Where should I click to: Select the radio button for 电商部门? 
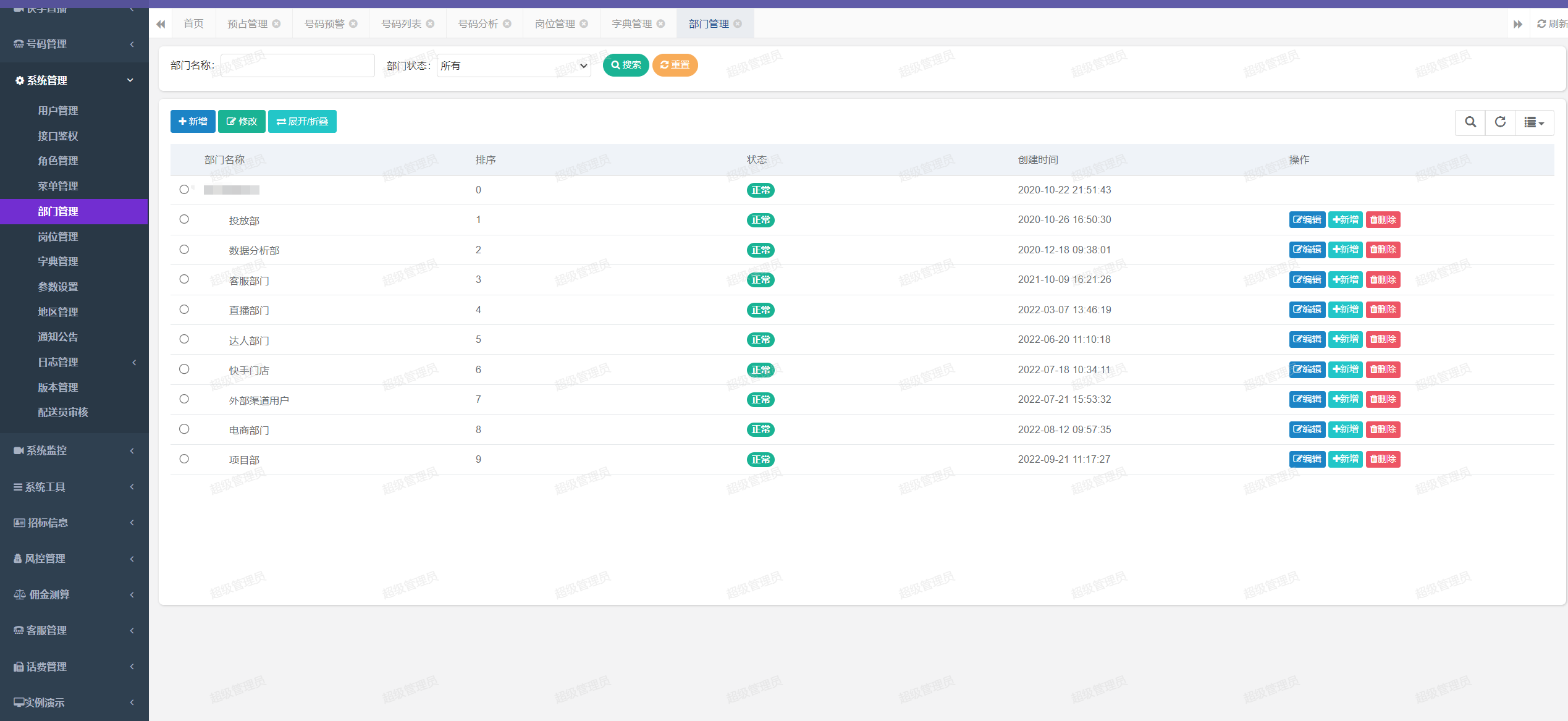(184, 429)
